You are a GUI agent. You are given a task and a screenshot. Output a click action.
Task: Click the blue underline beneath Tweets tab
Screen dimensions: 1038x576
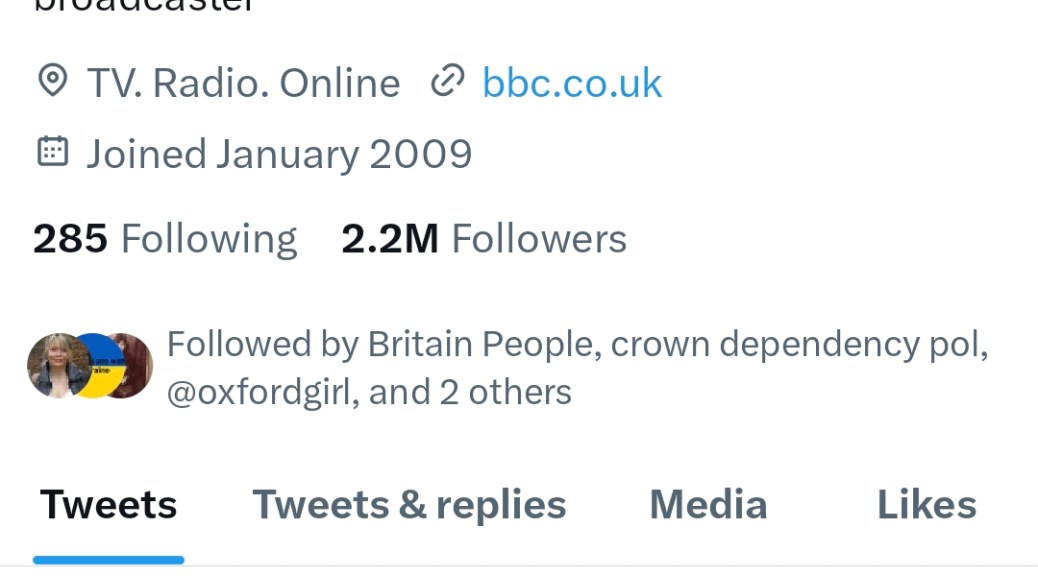pos(108,560)
